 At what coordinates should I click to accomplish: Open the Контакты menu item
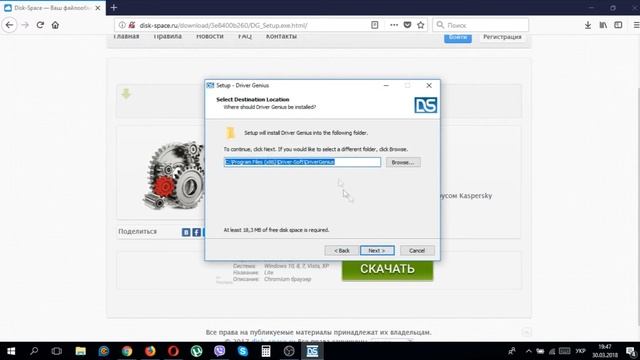[281, 36]
